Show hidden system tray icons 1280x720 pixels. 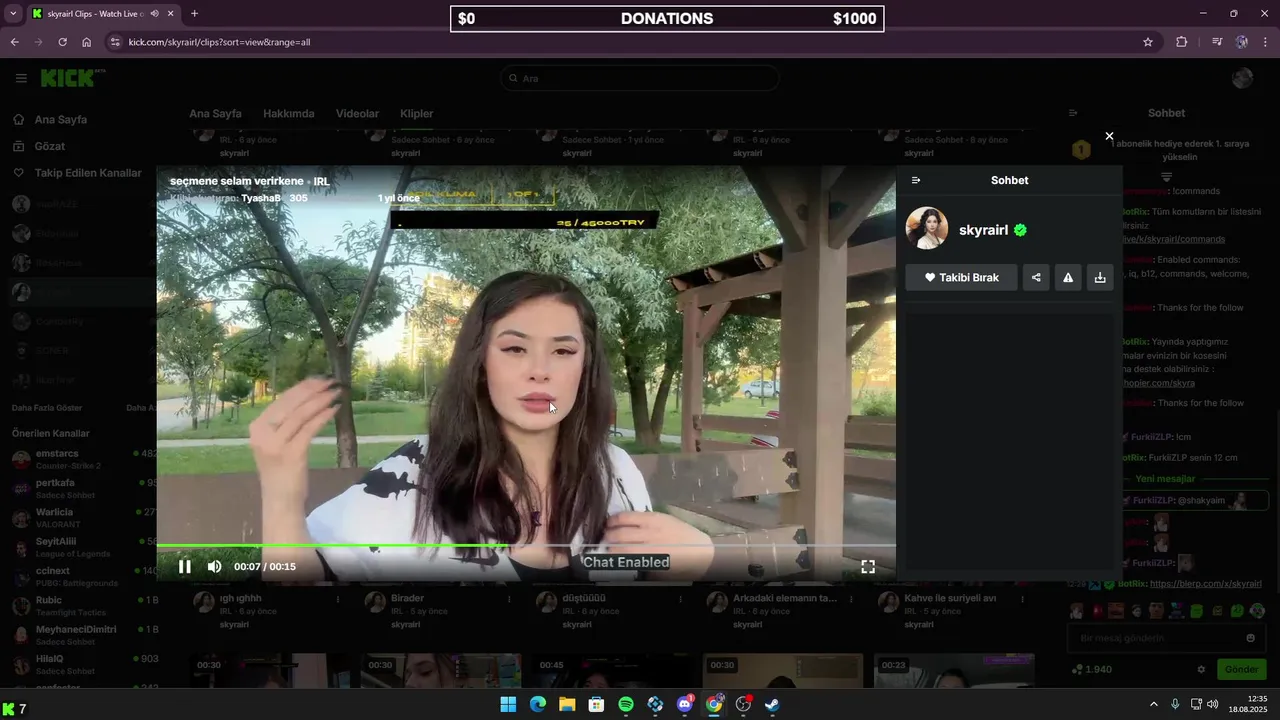coord(1153,704)
